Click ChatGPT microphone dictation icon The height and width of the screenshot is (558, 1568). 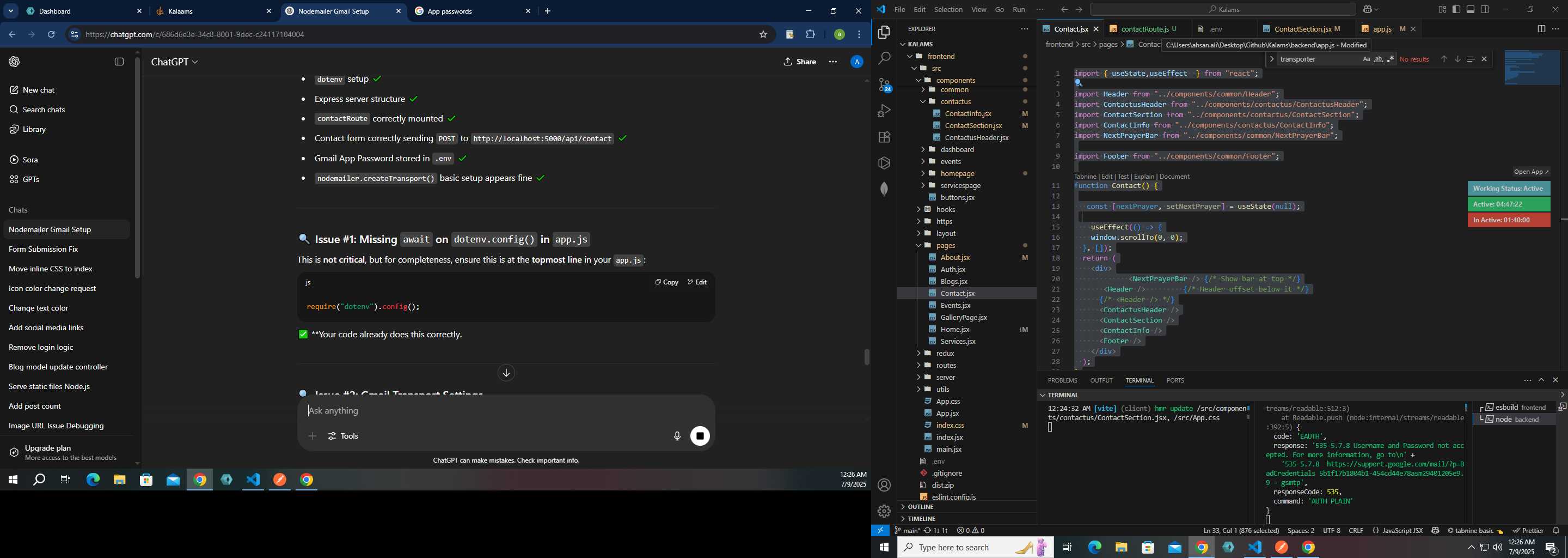(x=676, y=436)
